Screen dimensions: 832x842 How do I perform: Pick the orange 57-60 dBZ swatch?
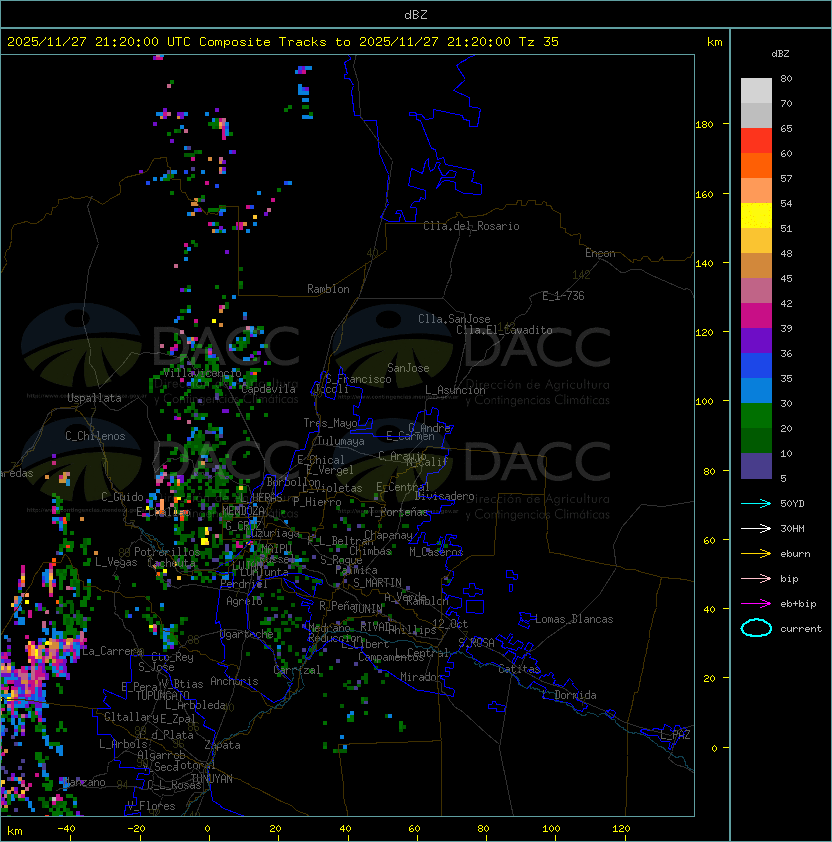point(756,165)
